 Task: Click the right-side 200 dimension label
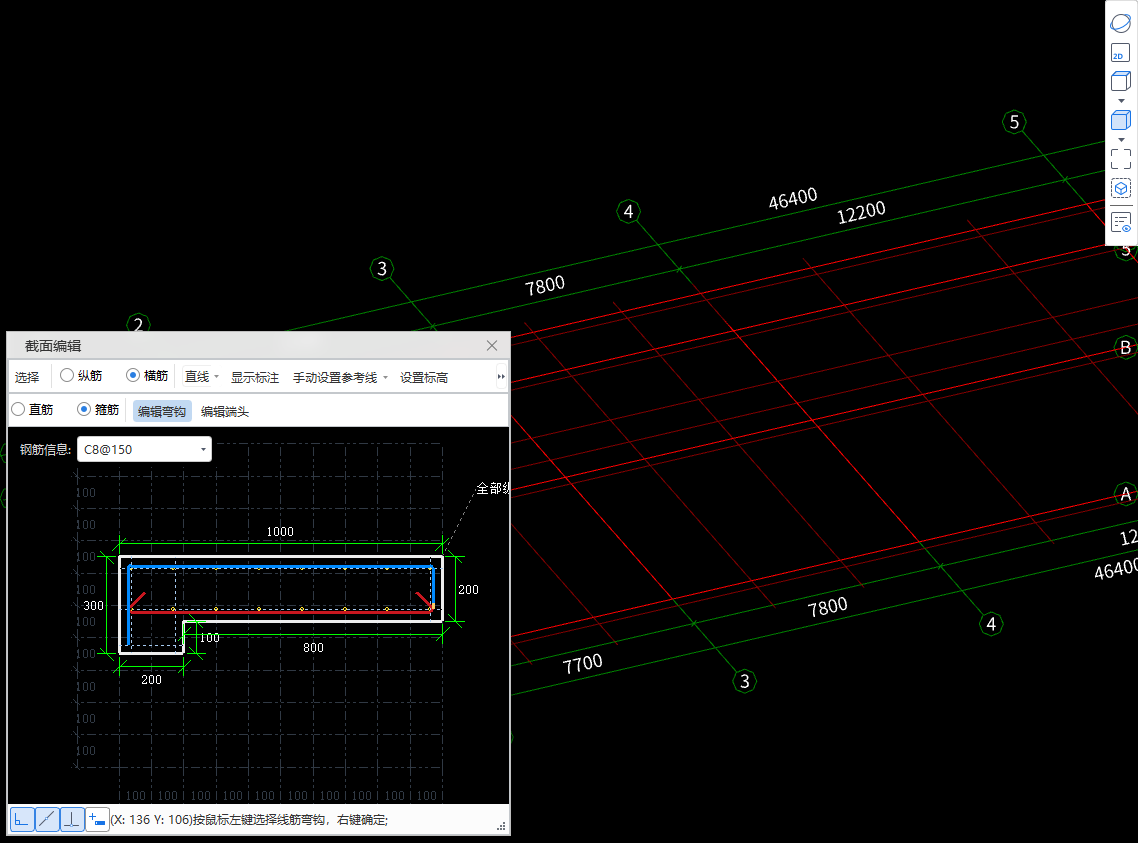[x=468, y=589]
